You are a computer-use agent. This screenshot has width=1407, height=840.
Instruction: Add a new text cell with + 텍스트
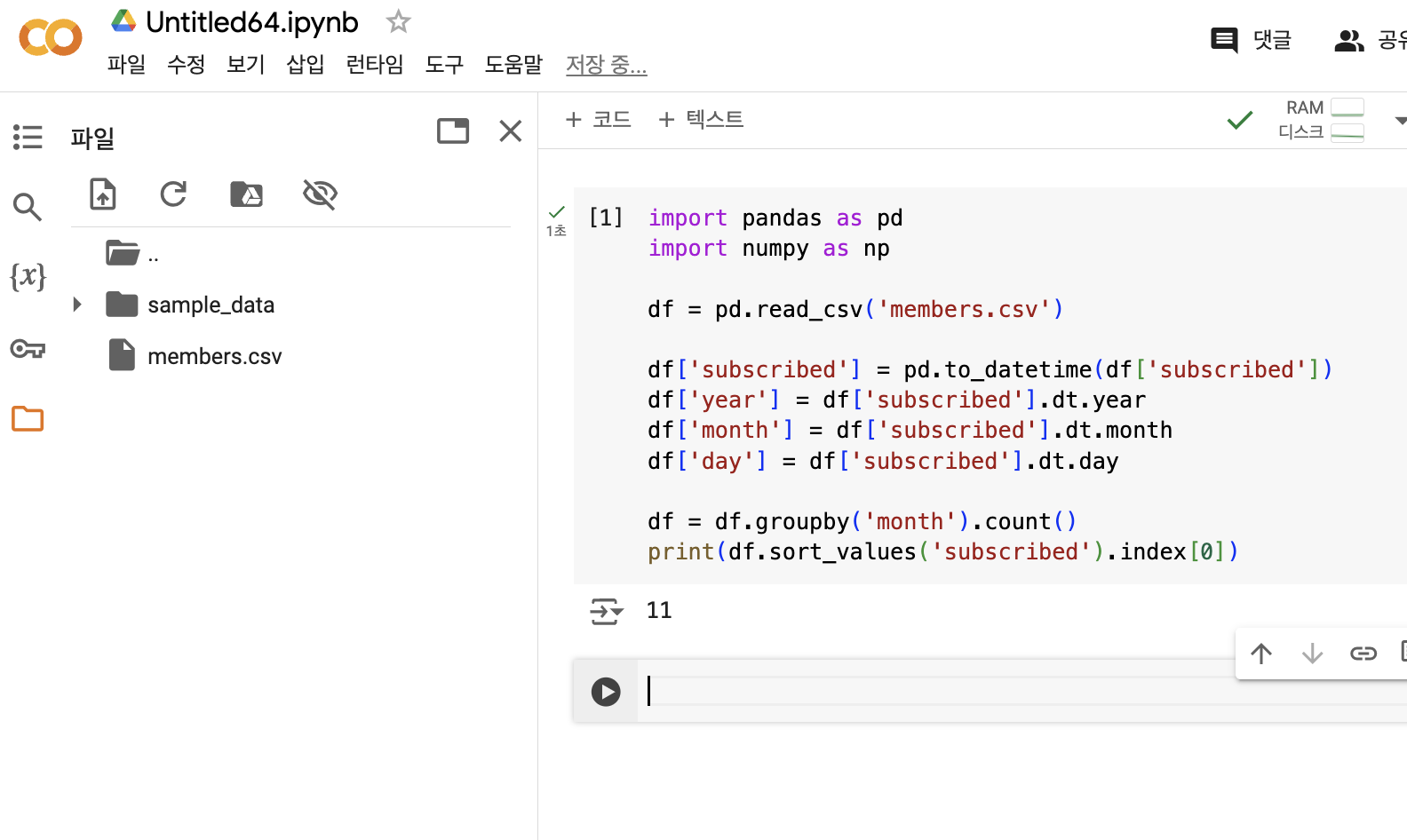click(701, 119)
